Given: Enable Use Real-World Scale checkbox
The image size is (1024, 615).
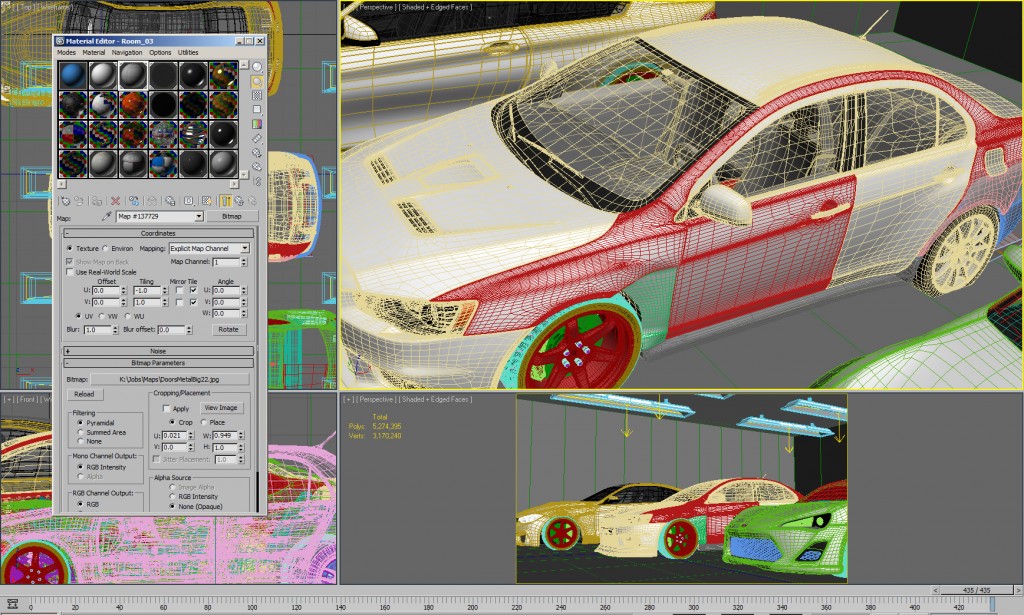Looking at the screenshot, I should coord(69,271).
